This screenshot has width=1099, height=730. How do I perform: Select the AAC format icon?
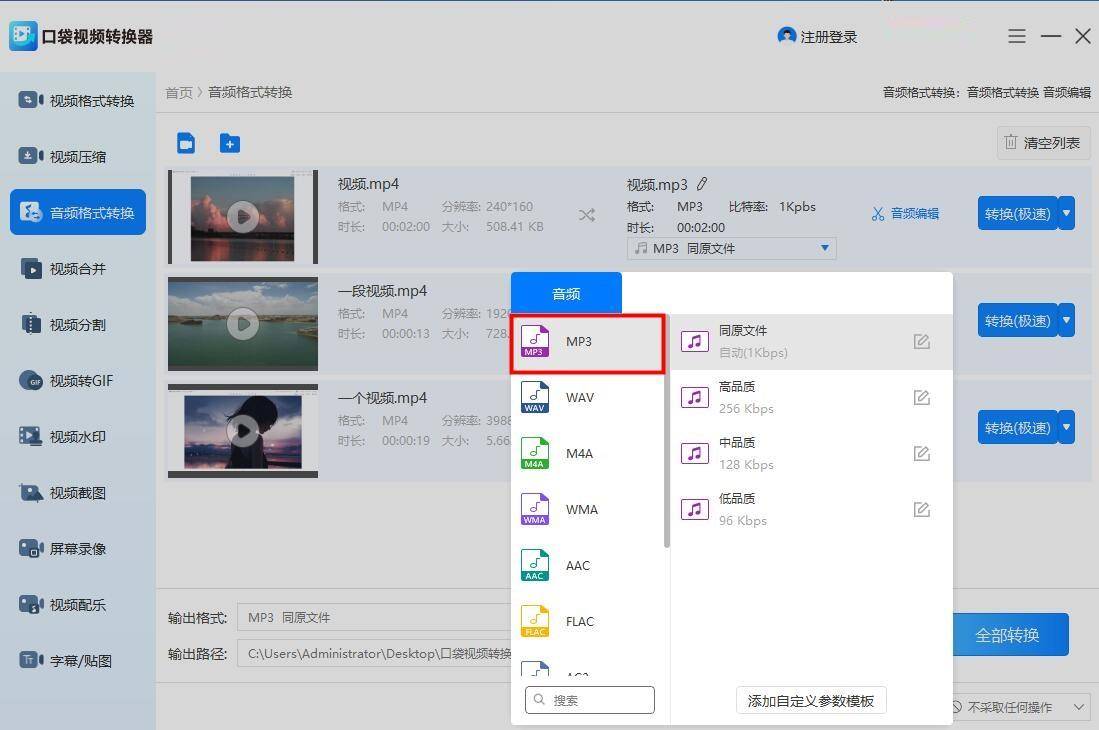tap(534, 565)
